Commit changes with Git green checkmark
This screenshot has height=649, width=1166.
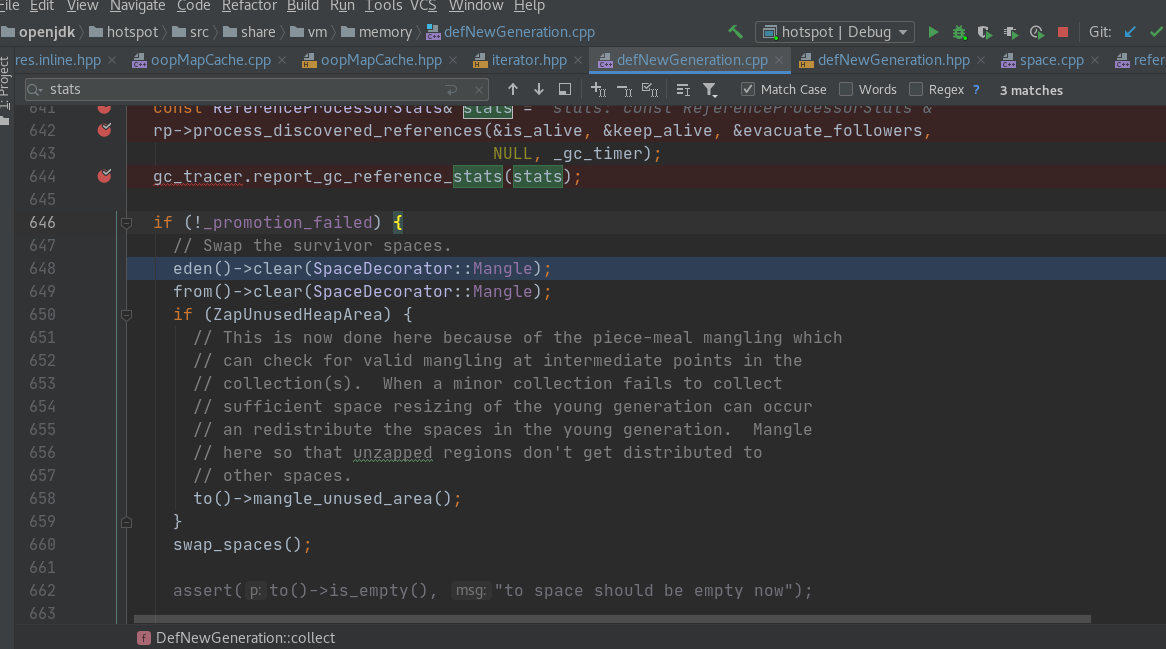click(x=1156, y=32)
